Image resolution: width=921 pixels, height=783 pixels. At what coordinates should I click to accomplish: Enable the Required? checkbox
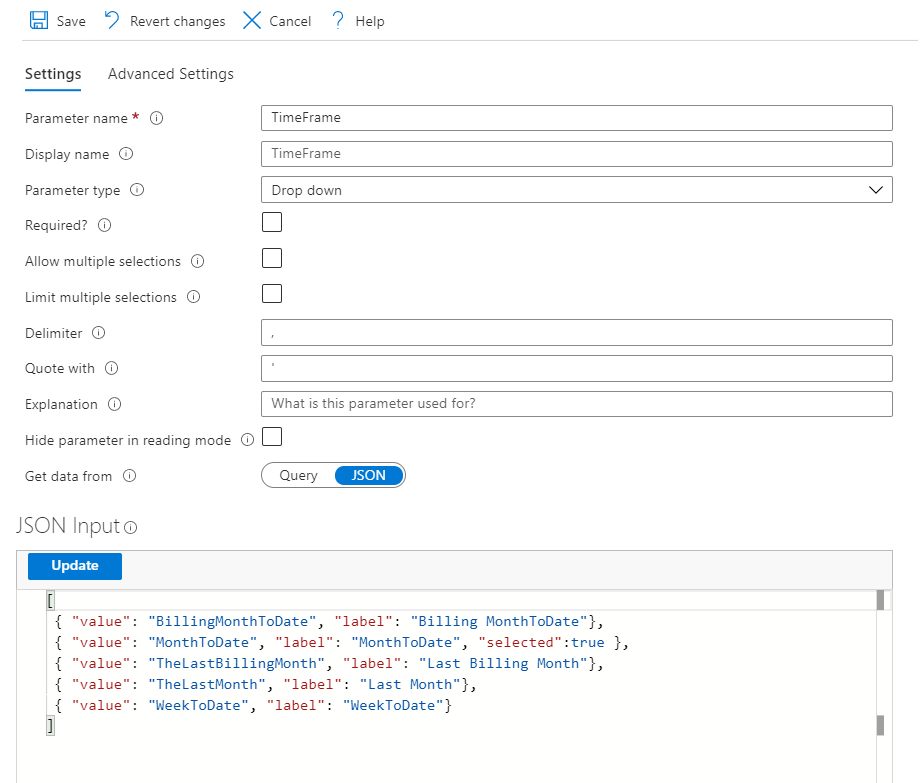coord(272,223)
